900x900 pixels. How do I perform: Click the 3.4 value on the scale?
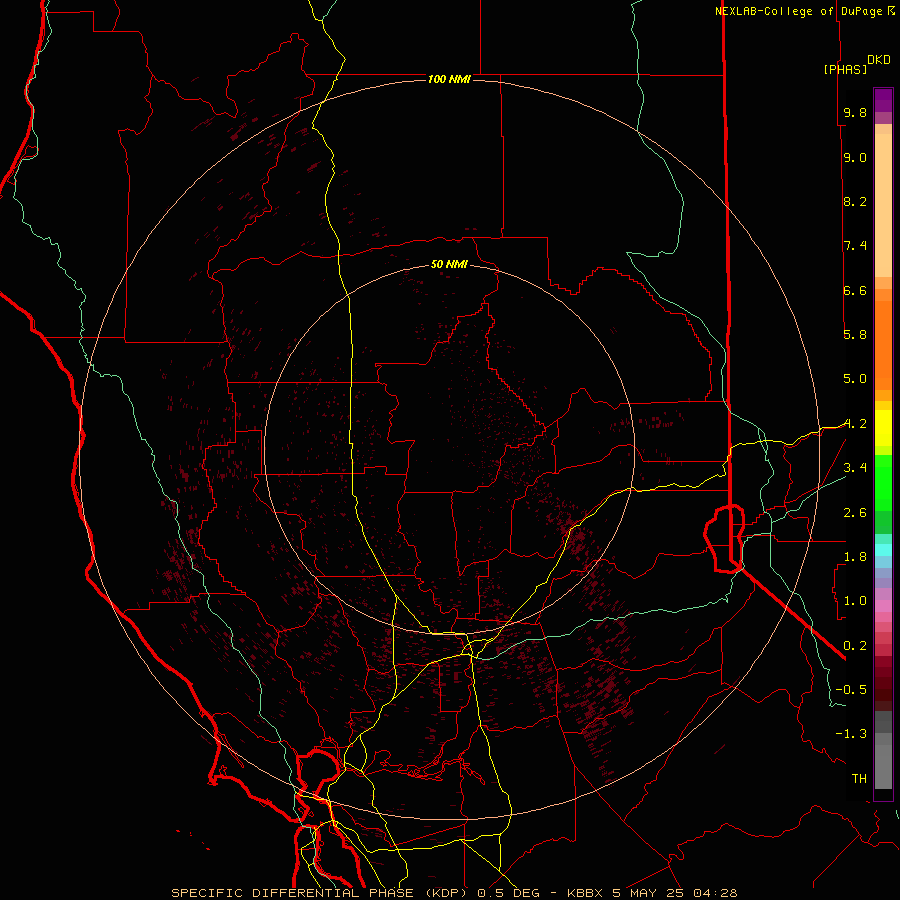pyautogui.click(x=855, y=468)
